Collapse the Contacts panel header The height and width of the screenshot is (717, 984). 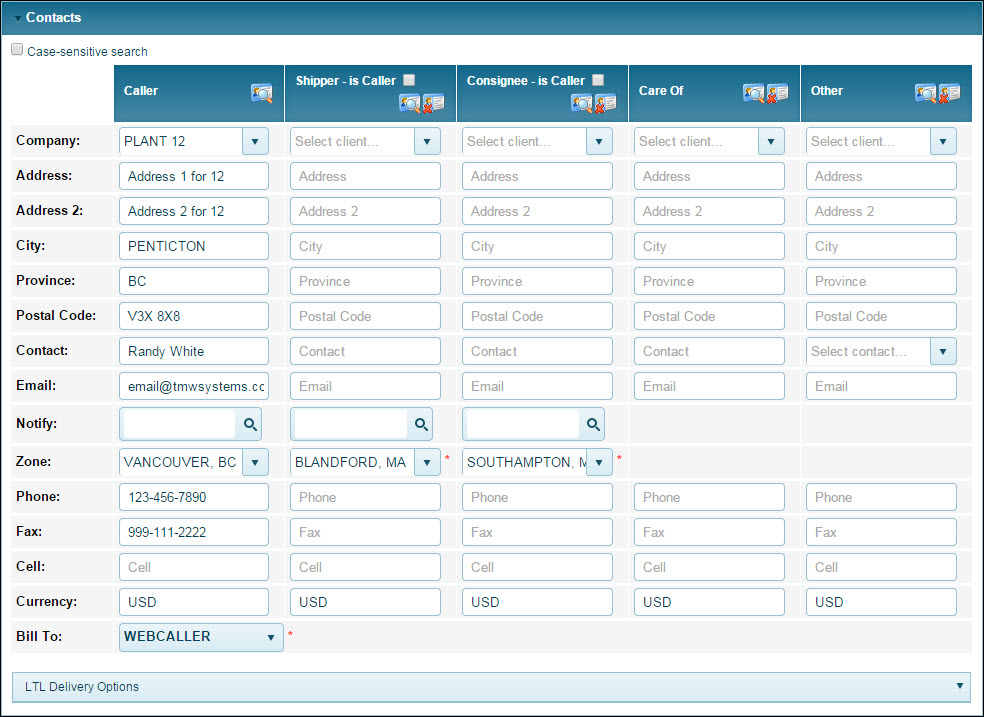coord(18,18)
